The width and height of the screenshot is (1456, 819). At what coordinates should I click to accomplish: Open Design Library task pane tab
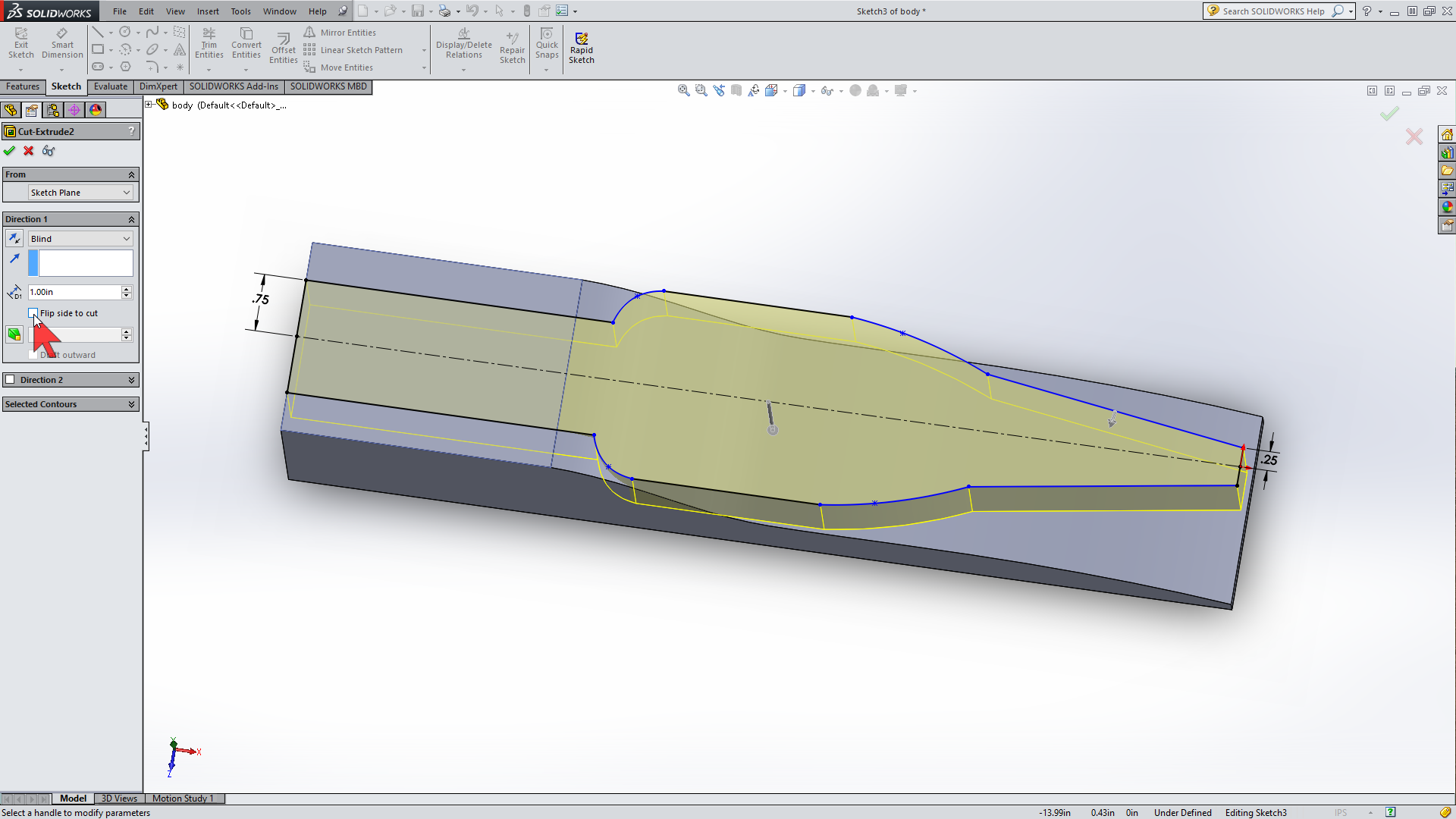[1447, 153]
